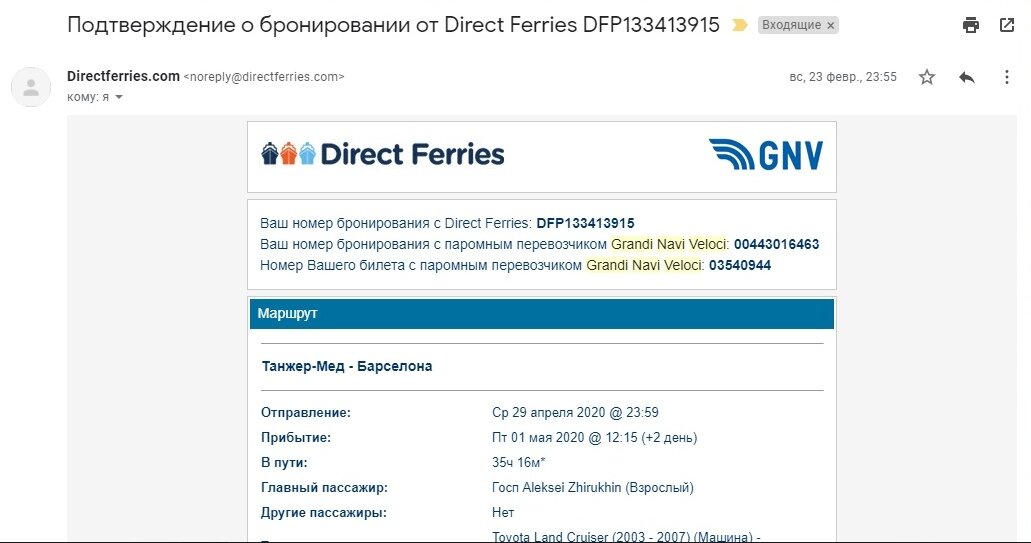Click the sender avatar picture
Image resolution: width=1031 pixels, height=543 pixels.
[x=31, y=87]
